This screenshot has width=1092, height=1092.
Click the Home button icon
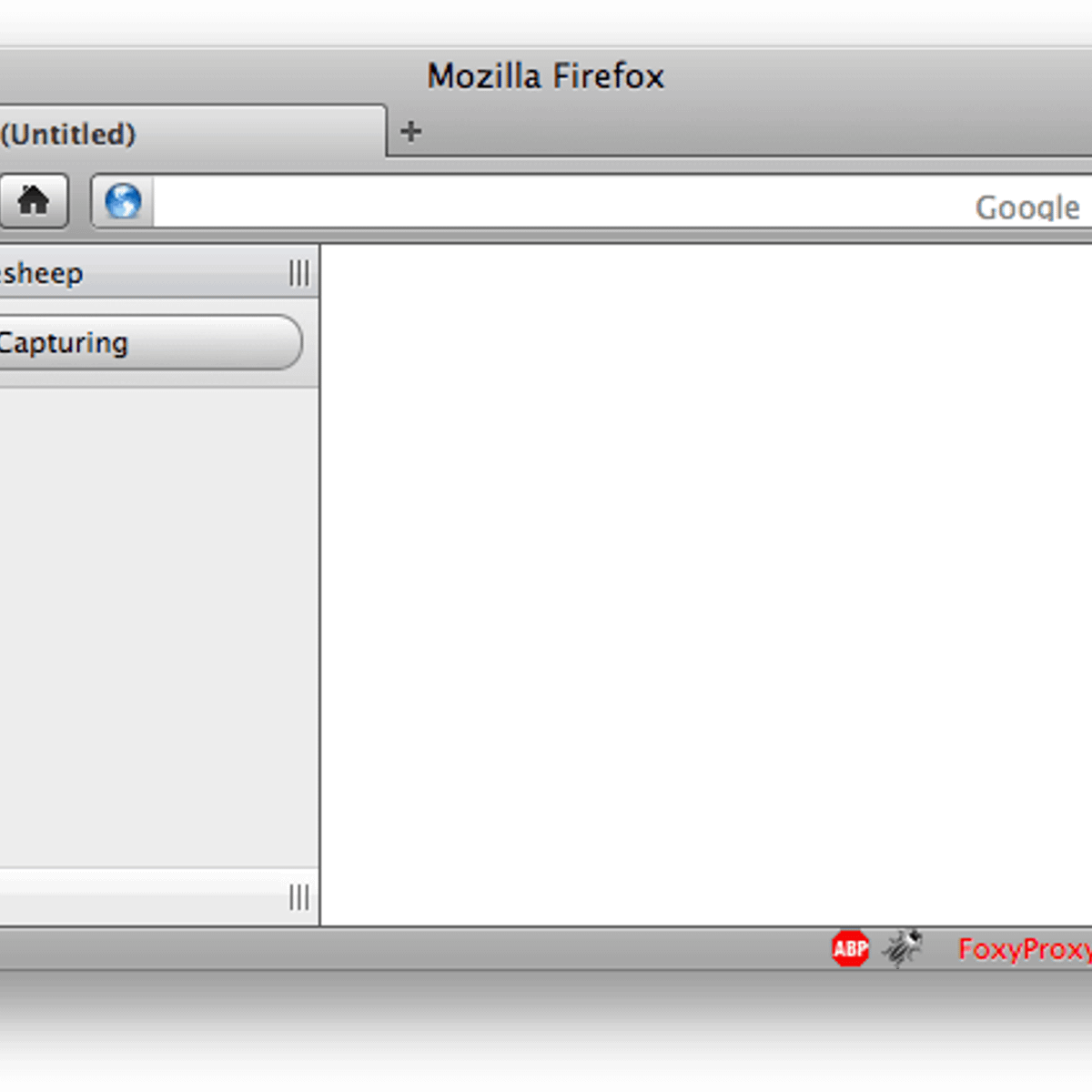(x=34, y=200)
